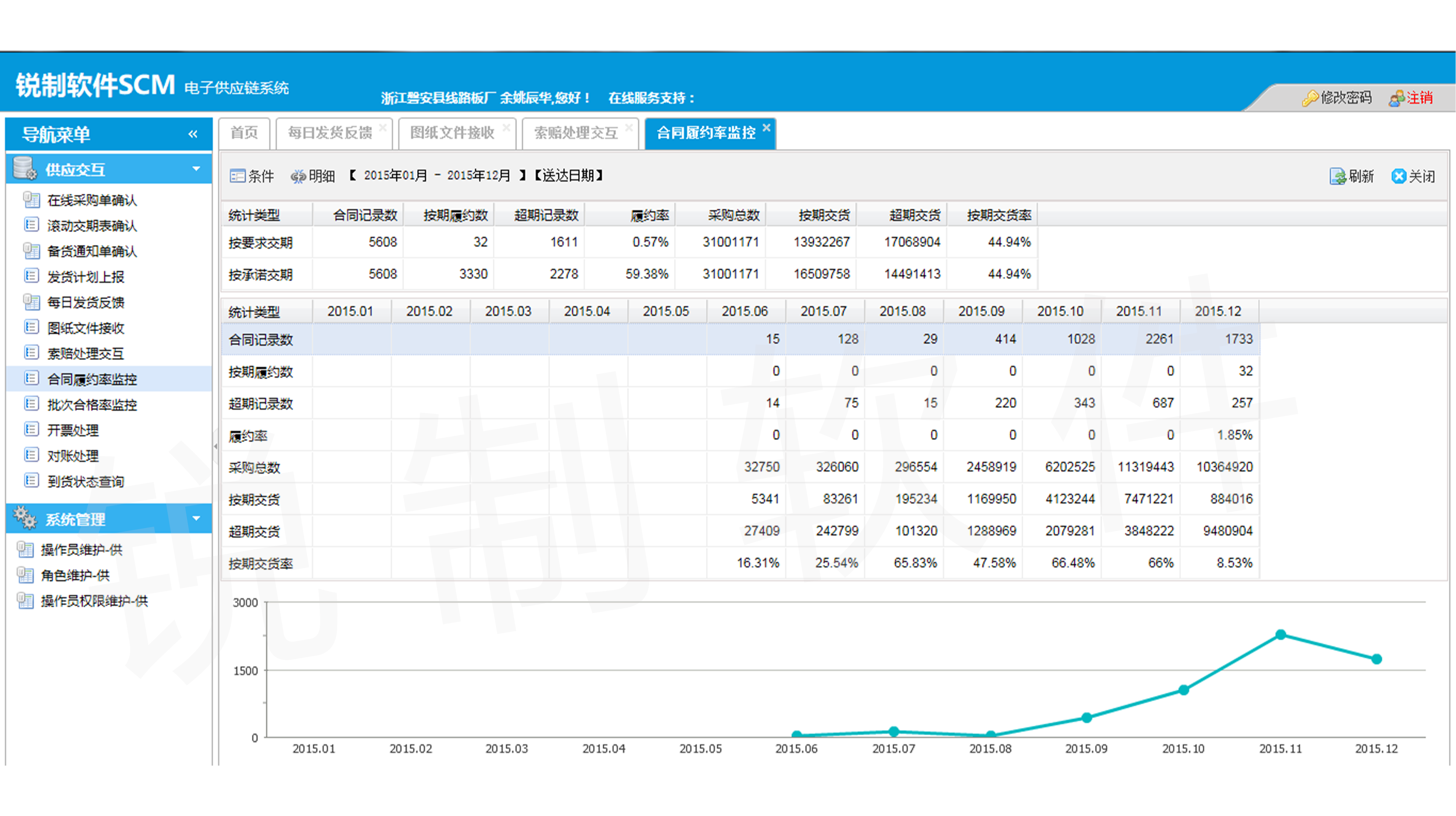Switch to the 首页 tab
1456x816 pixels.
pyautogui.click(x=244, y=133)
